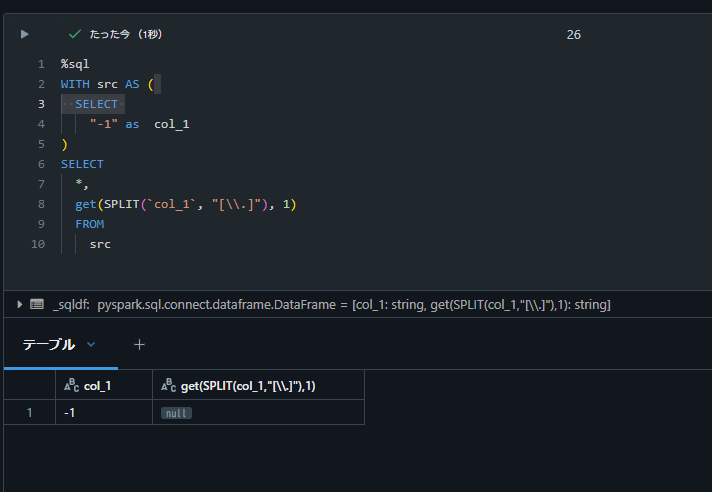Click the green success checkmark icon
Viewport: 712px width, 492px height.
tap(74, 34)
